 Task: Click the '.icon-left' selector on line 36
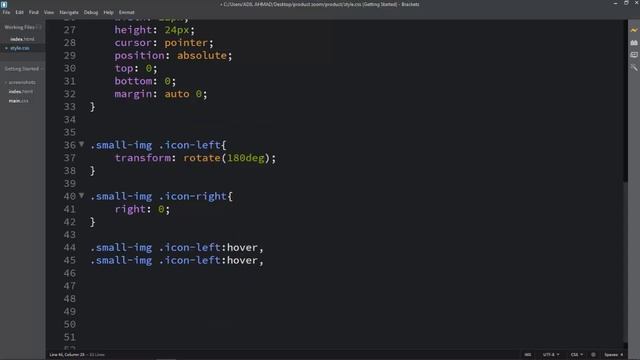[x=189, y=145]
